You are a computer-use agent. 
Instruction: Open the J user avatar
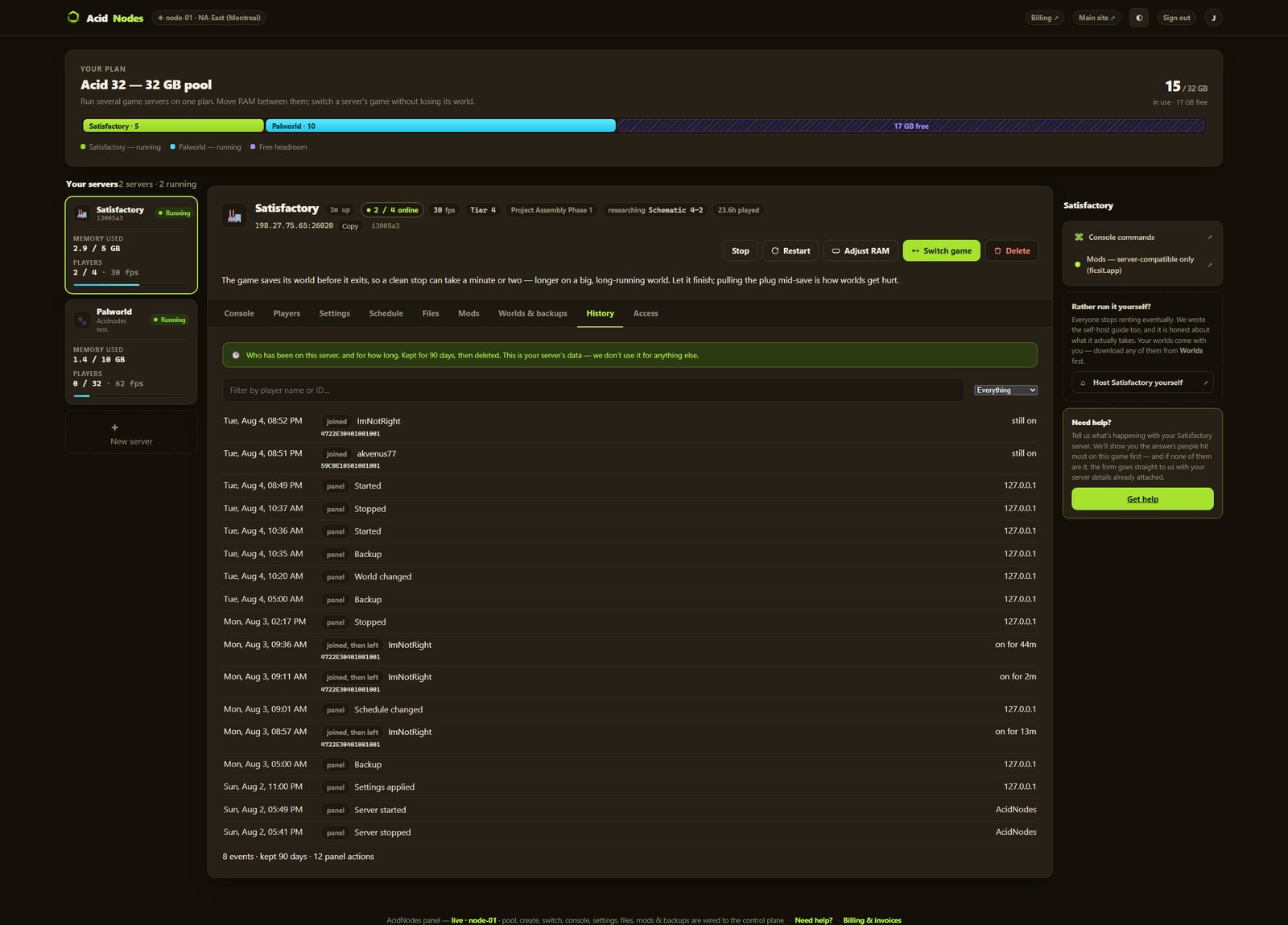click(x=1213, y=18)
